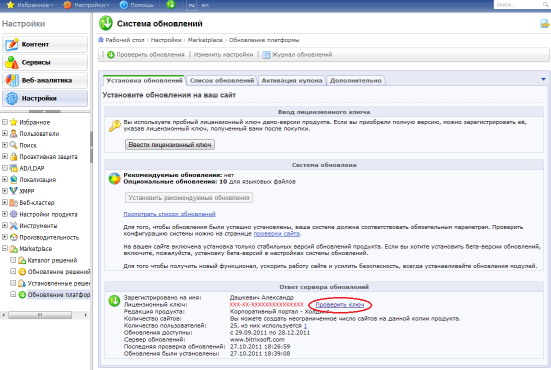Switch to Дополнительно tab
This screenshot has height=370, width=551.
click(356, 80)
